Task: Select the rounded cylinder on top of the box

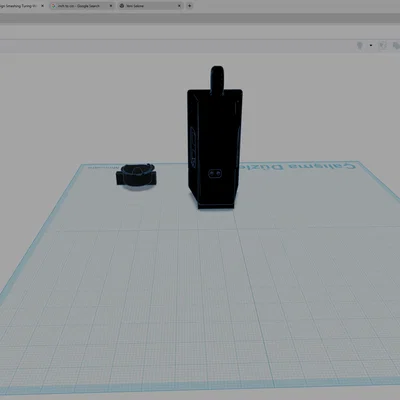Action: (217, 79)
